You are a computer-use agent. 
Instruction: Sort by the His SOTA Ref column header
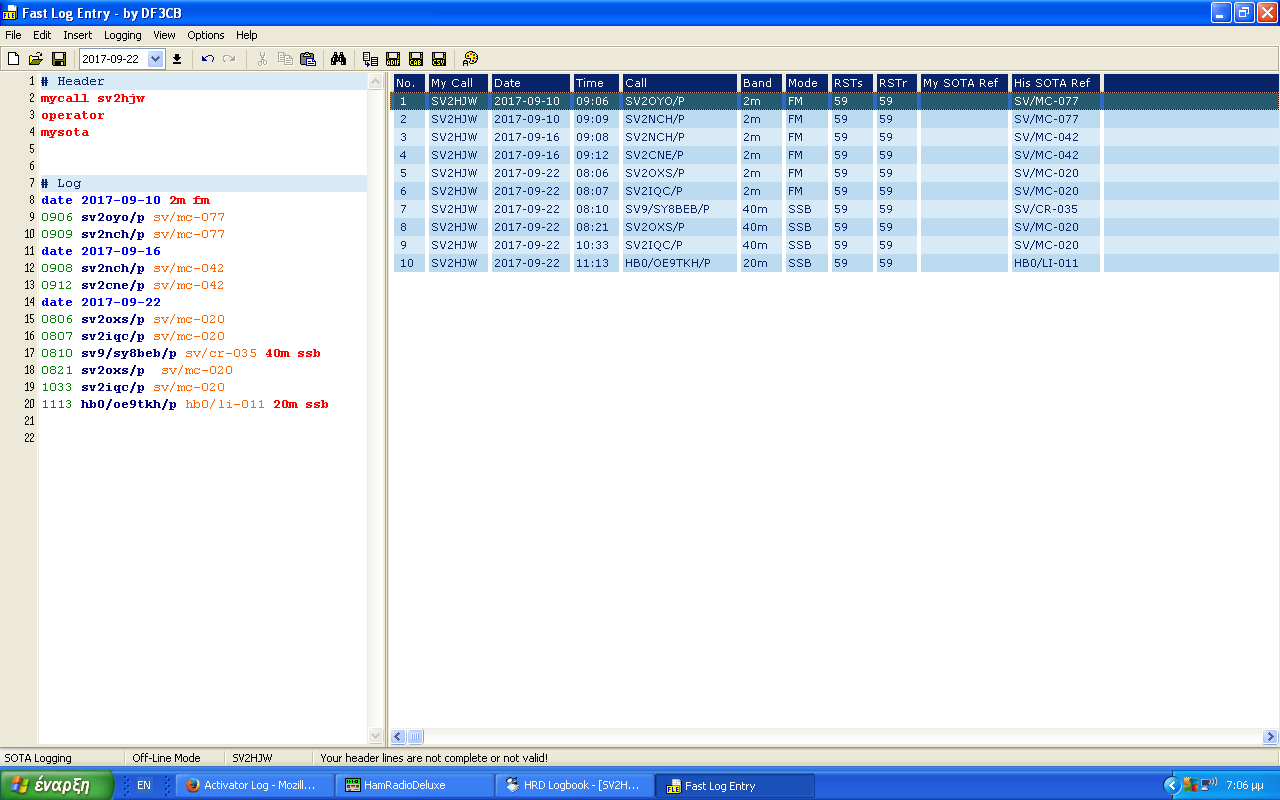pos(1055,83)
